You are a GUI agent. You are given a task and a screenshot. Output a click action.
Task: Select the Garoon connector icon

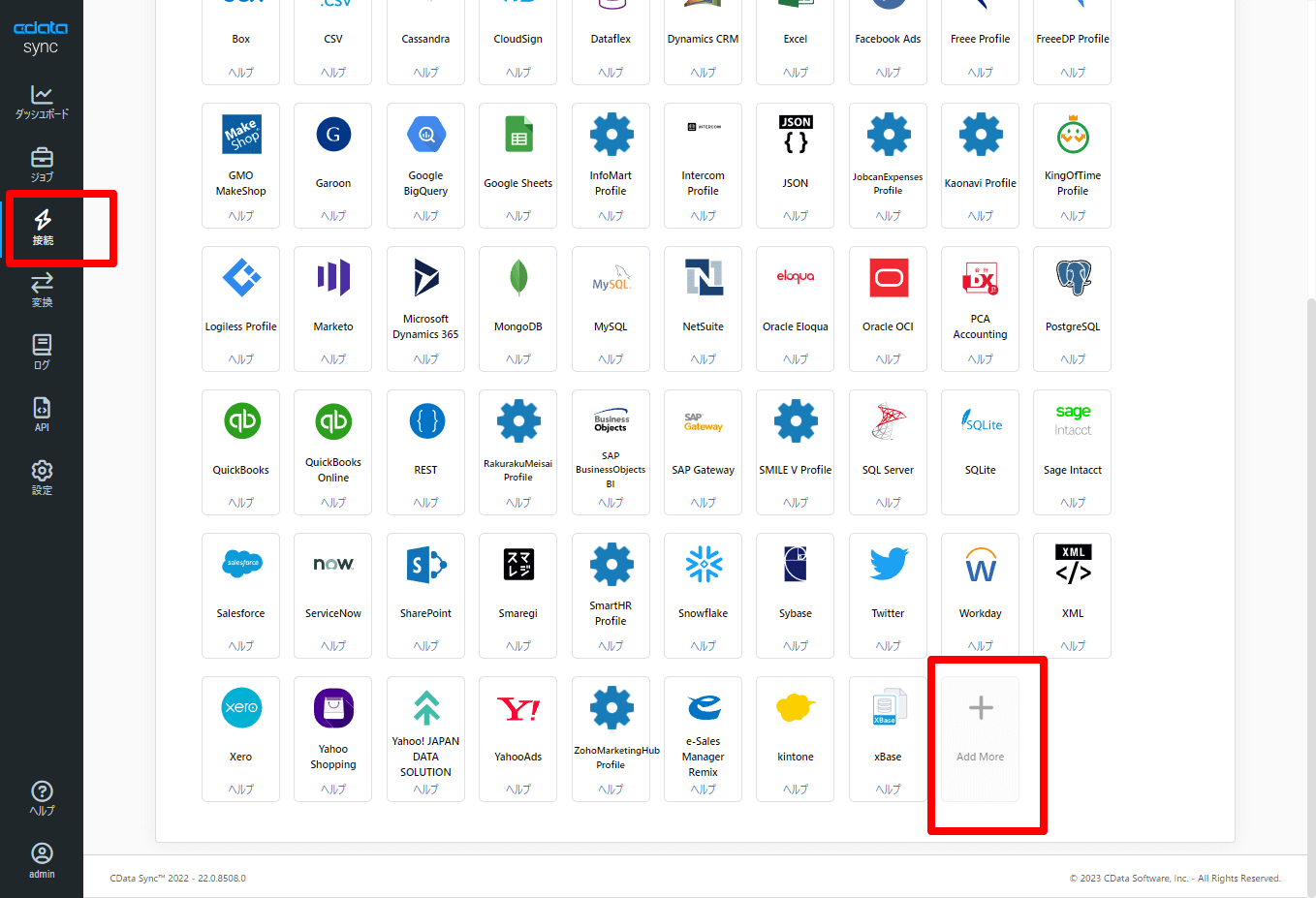[333, 135]
